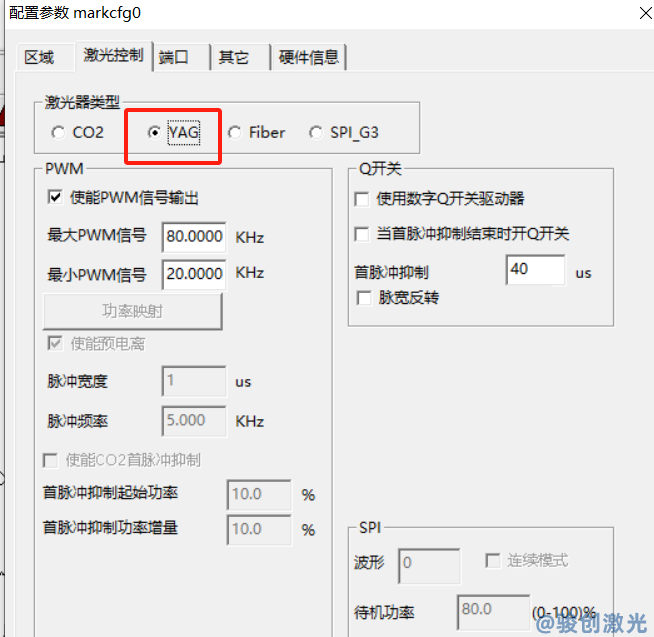
Task: Select the Fiber laser type radio button
Action: [x=234, y=133]
